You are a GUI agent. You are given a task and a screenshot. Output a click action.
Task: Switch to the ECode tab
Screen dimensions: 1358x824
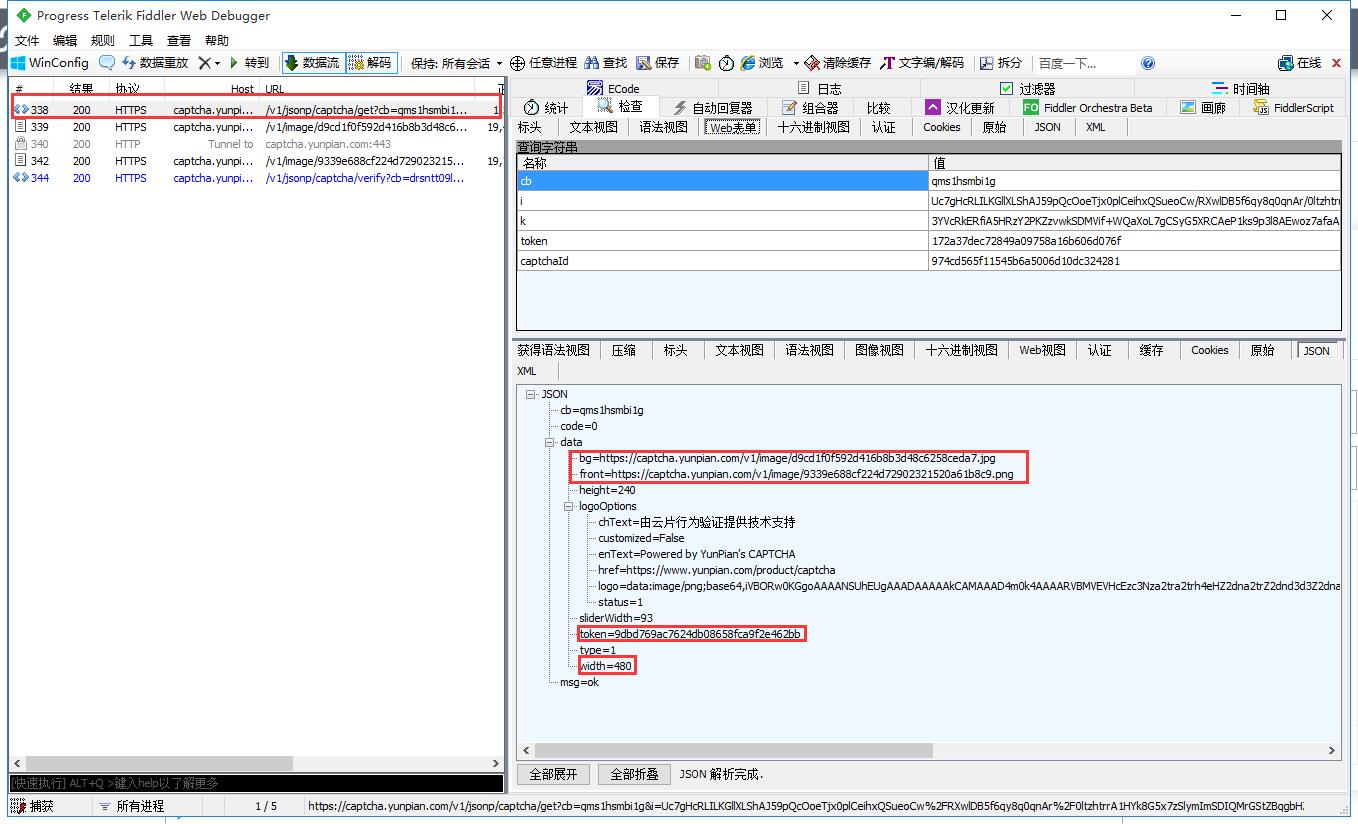pyautogui.click(x=613, y=89)
